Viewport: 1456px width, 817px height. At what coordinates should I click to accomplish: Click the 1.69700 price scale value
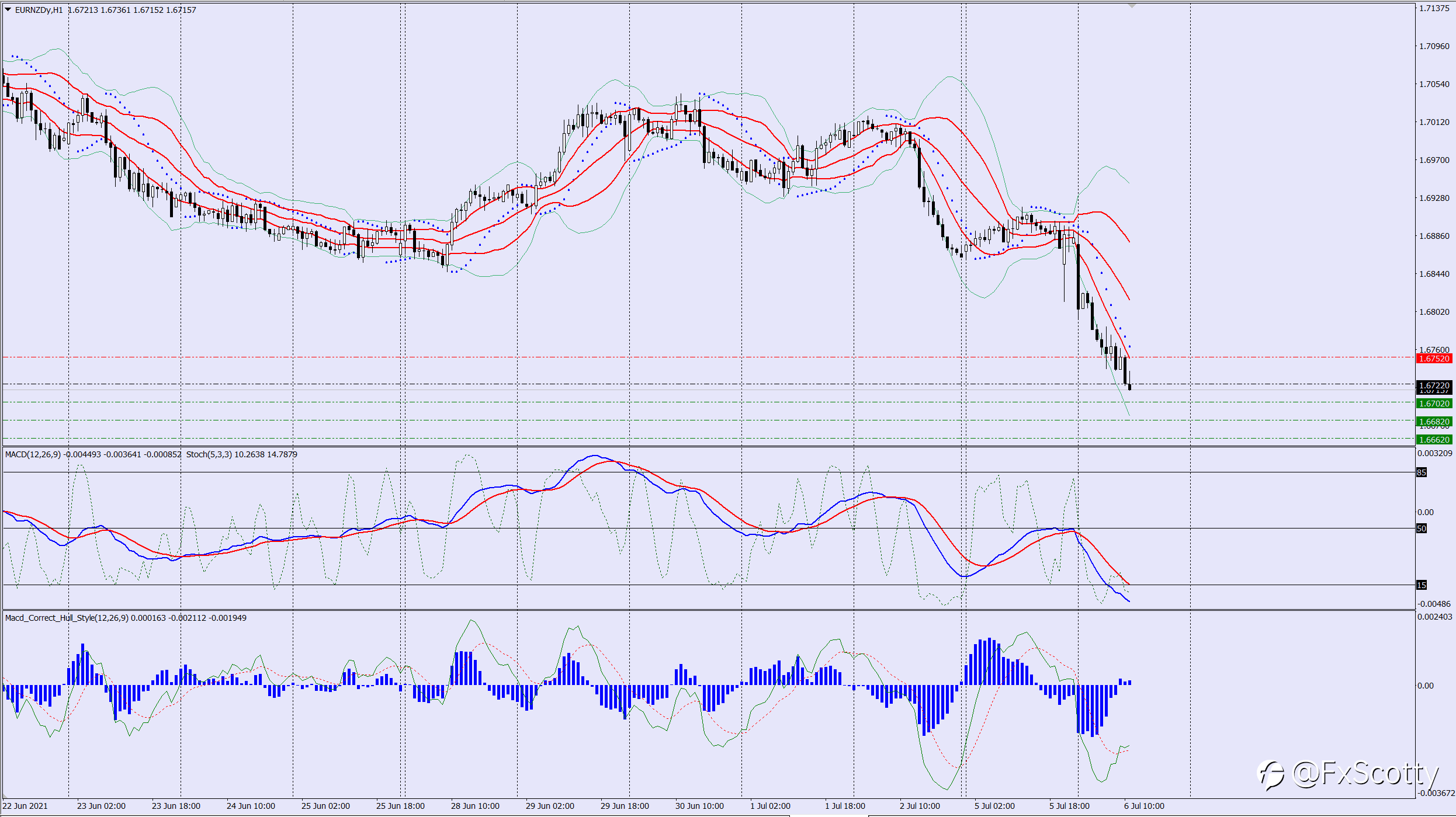click(1434, 160)
